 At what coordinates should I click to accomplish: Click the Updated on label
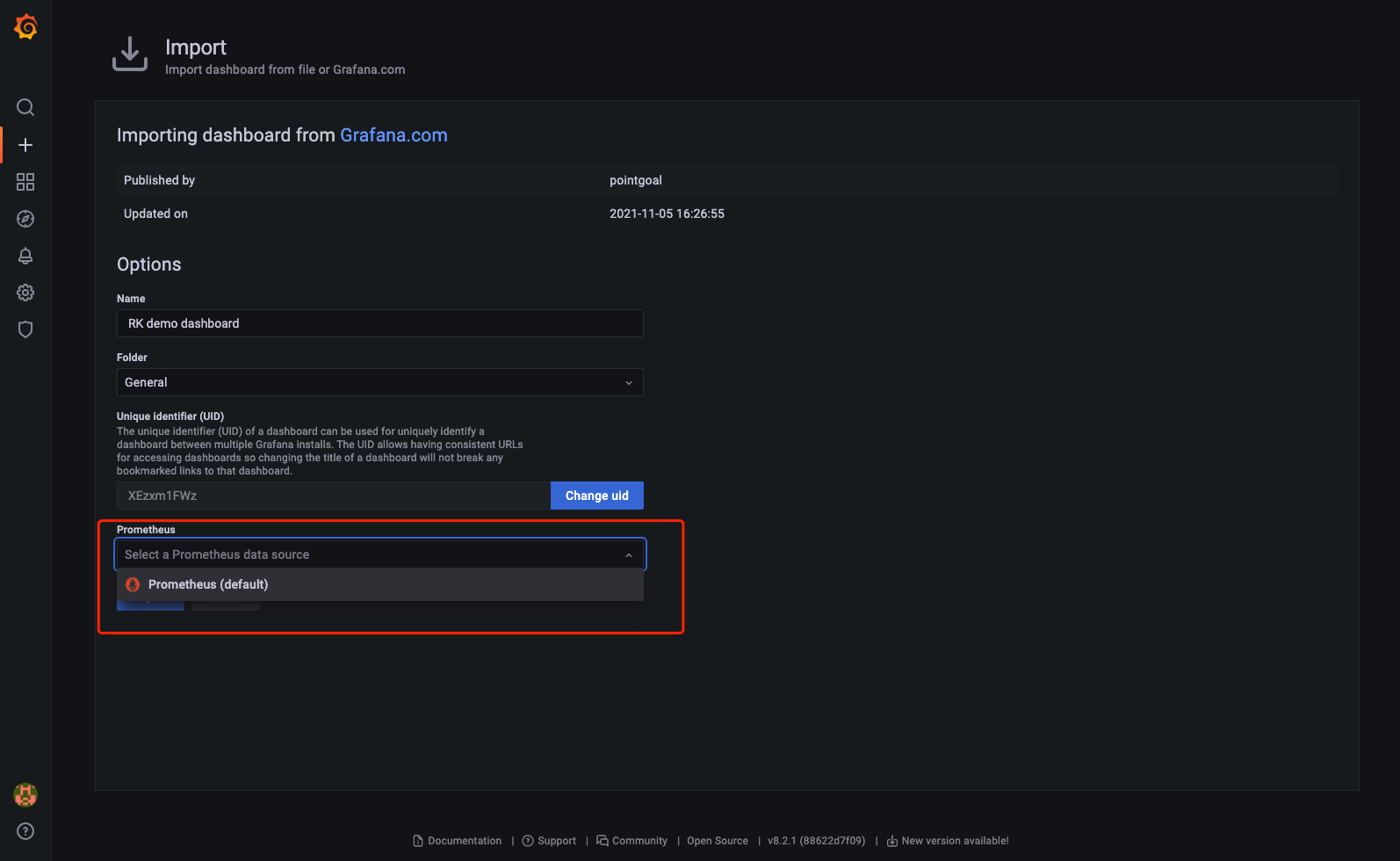tap(155, 213)
